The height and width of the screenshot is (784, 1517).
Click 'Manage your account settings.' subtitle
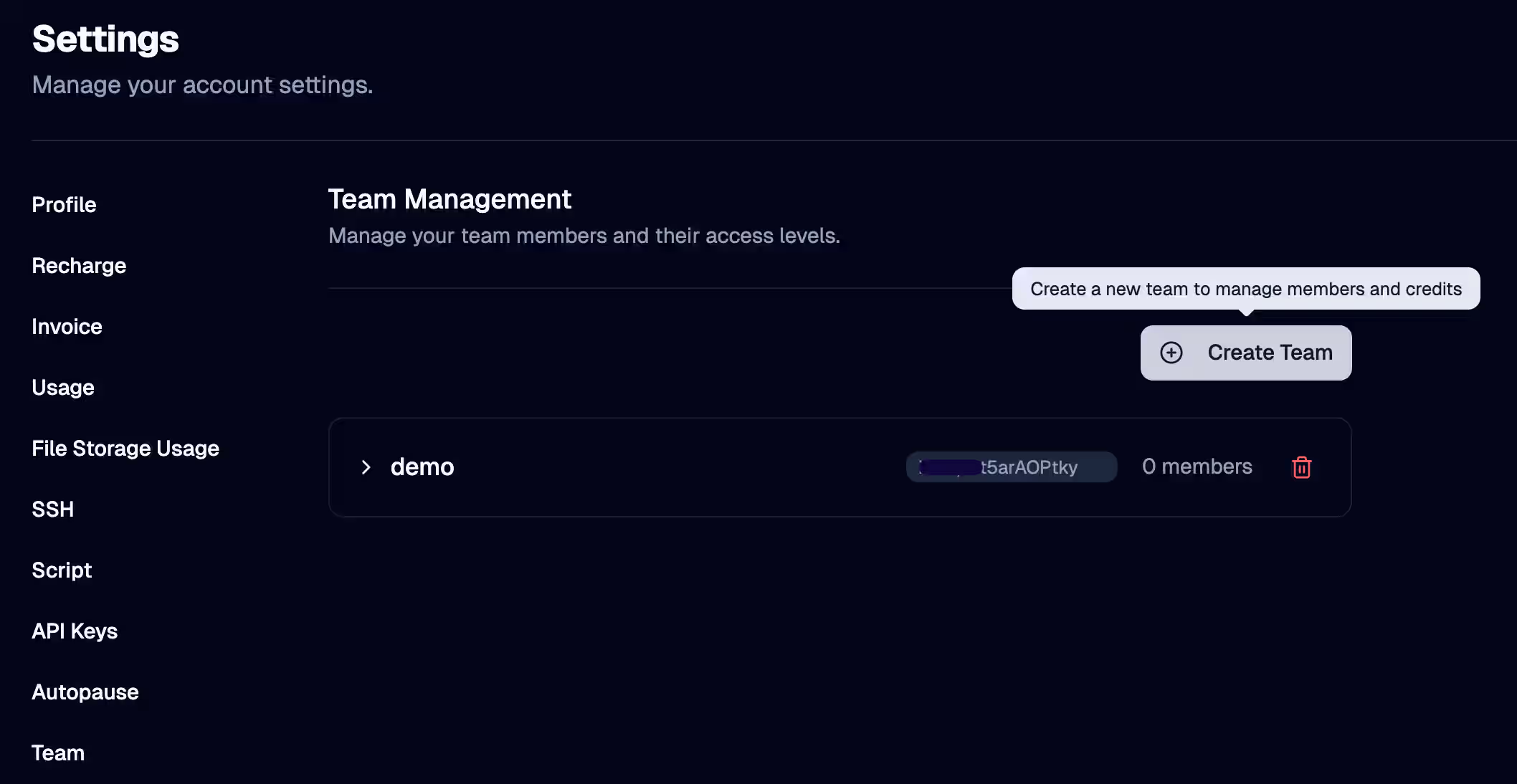tap(202, 85)
